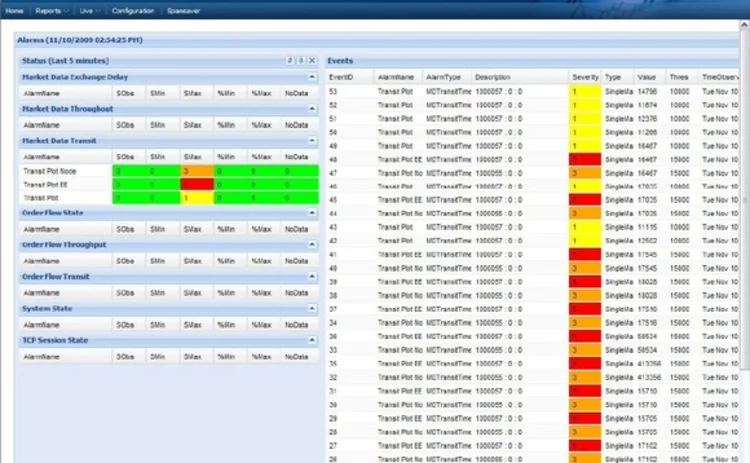Open the Spansaver menu item
This screenshot has width=750, height=463.
click(x=183, y=11)
